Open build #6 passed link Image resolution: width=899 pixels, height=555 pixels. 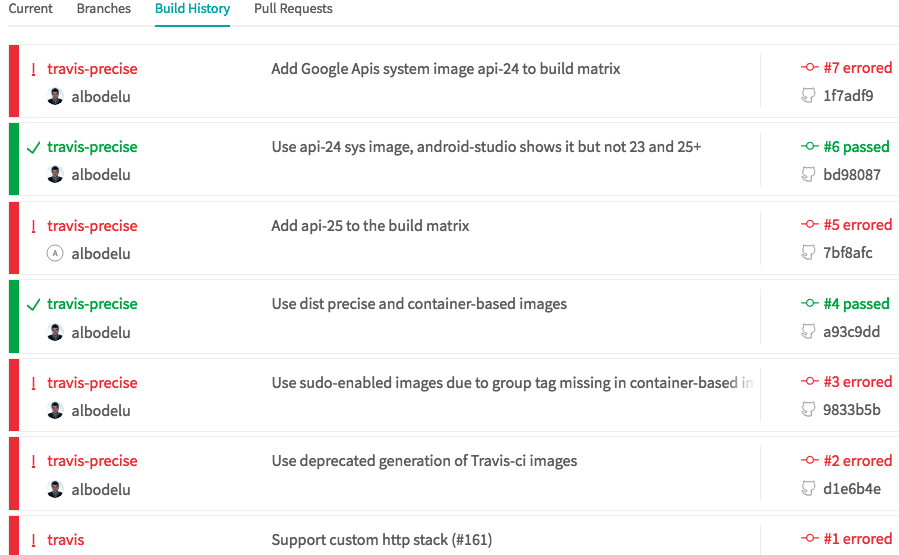pos(856,146)
